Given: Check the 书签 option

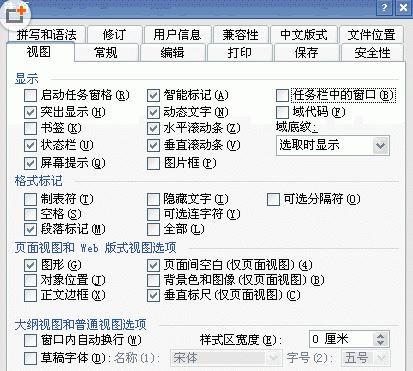Looking at the screenshot, I should point(30,128).
